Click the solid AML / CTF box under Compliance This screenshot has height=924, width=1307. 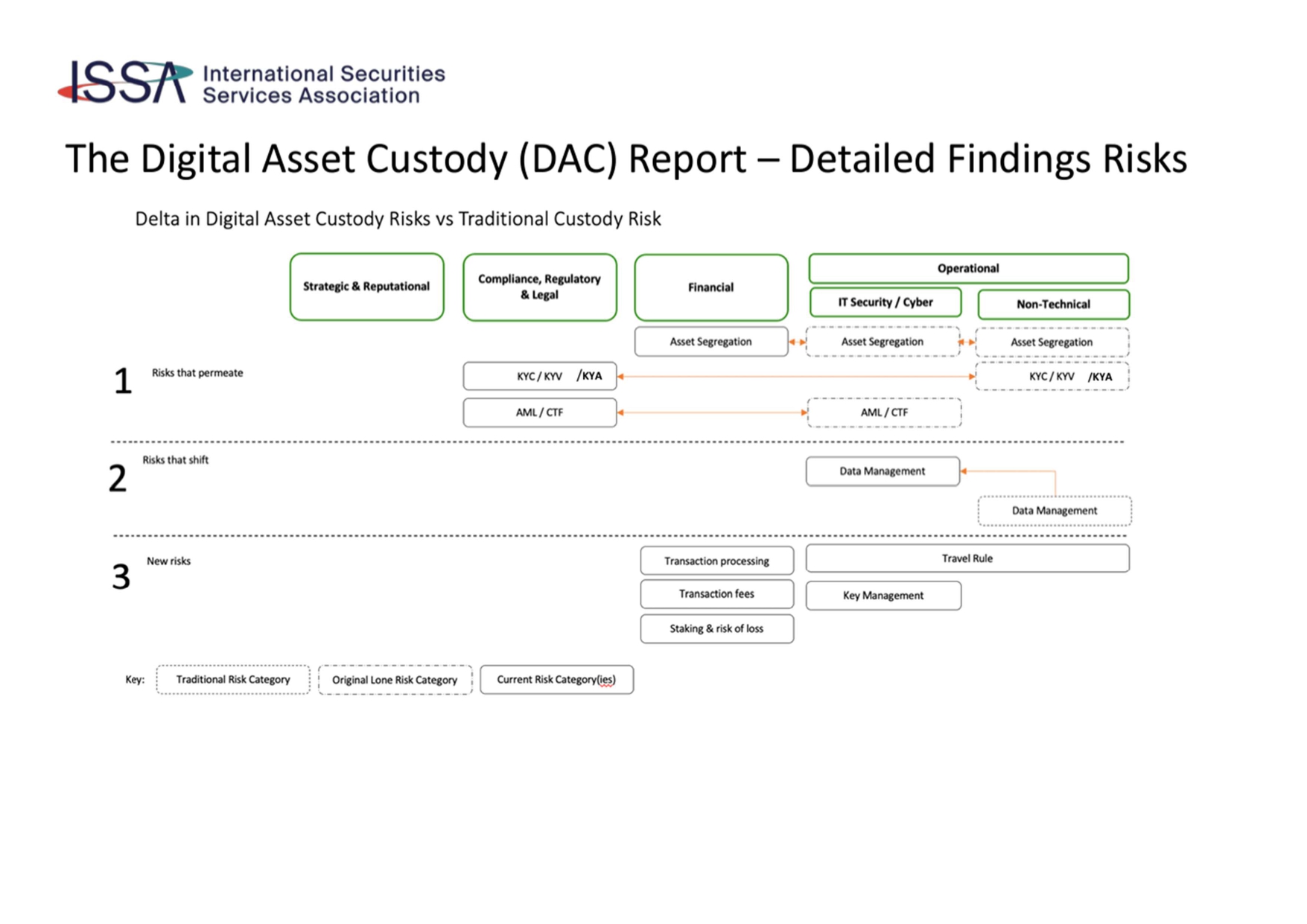pyautogui.click(x=539, y=412)
